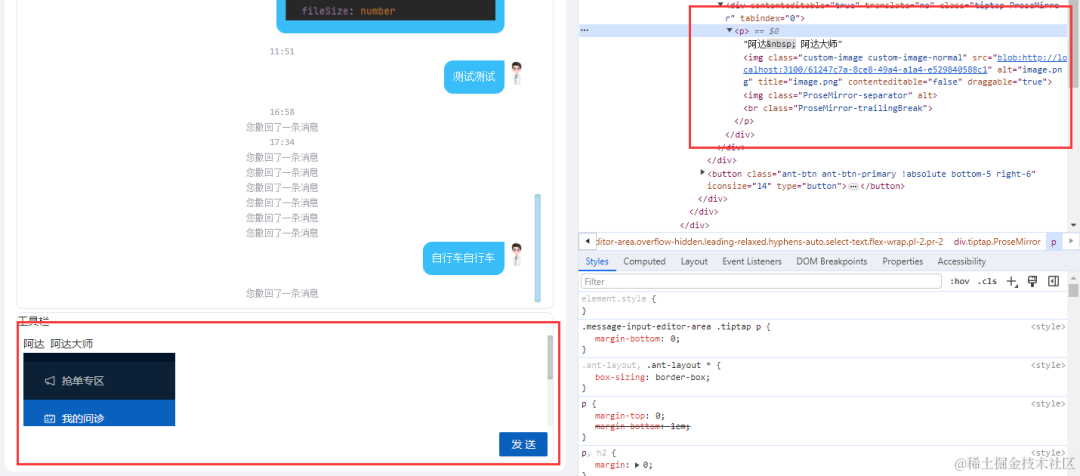Open the Event Listeners tab
1080x476 pixels.
751,262
